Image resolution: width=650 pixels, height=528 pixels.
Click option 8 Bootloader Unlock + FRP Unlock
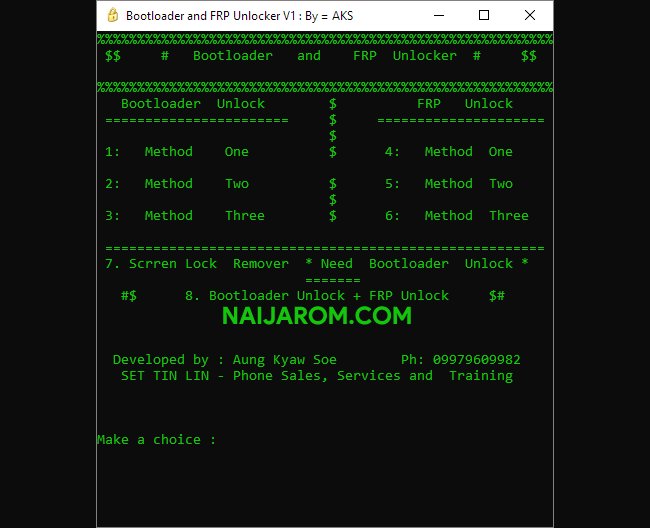pos(317,295)
